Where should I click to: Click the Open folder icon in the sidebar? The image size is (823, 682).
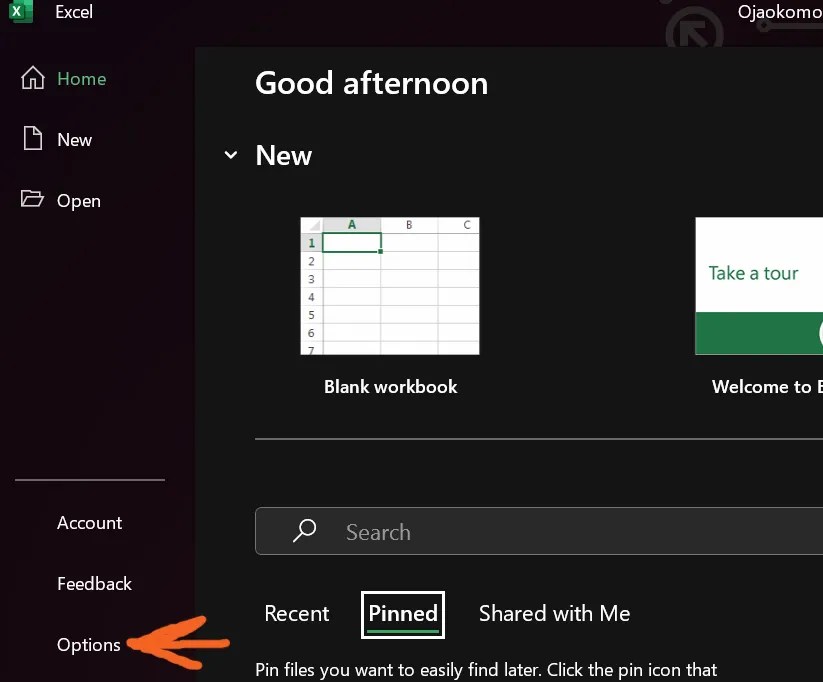point(31,200)
